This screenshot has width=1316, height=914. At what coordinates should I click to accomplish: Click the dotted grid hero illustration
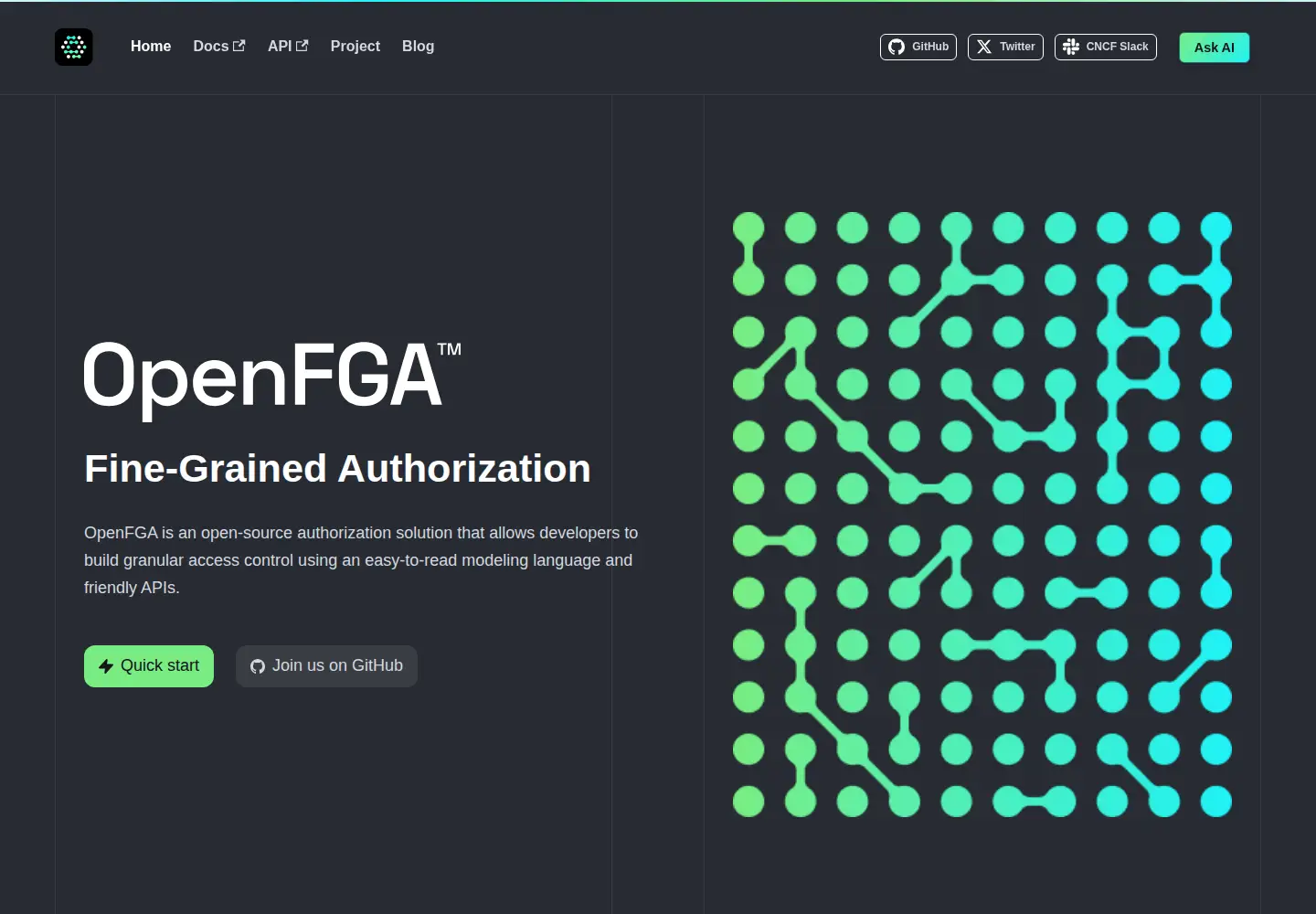point(982,515)
